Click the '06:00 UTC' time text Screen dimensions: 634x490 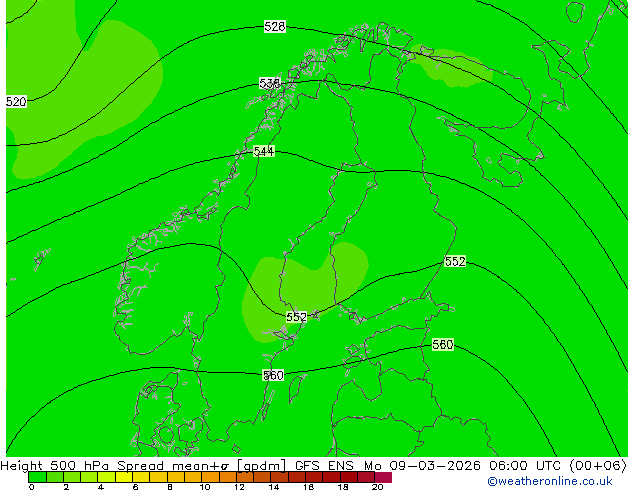coord(524,466)
